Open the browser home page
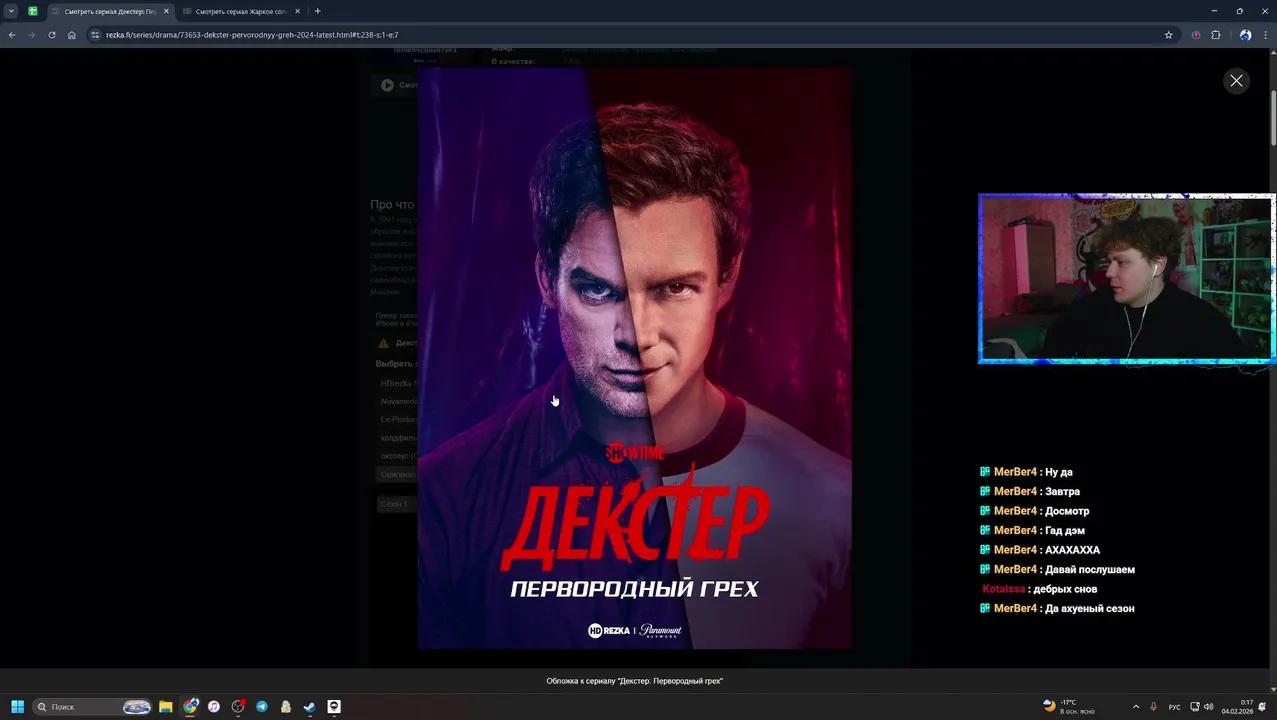 pyautogui.click(x=72, y=35)
